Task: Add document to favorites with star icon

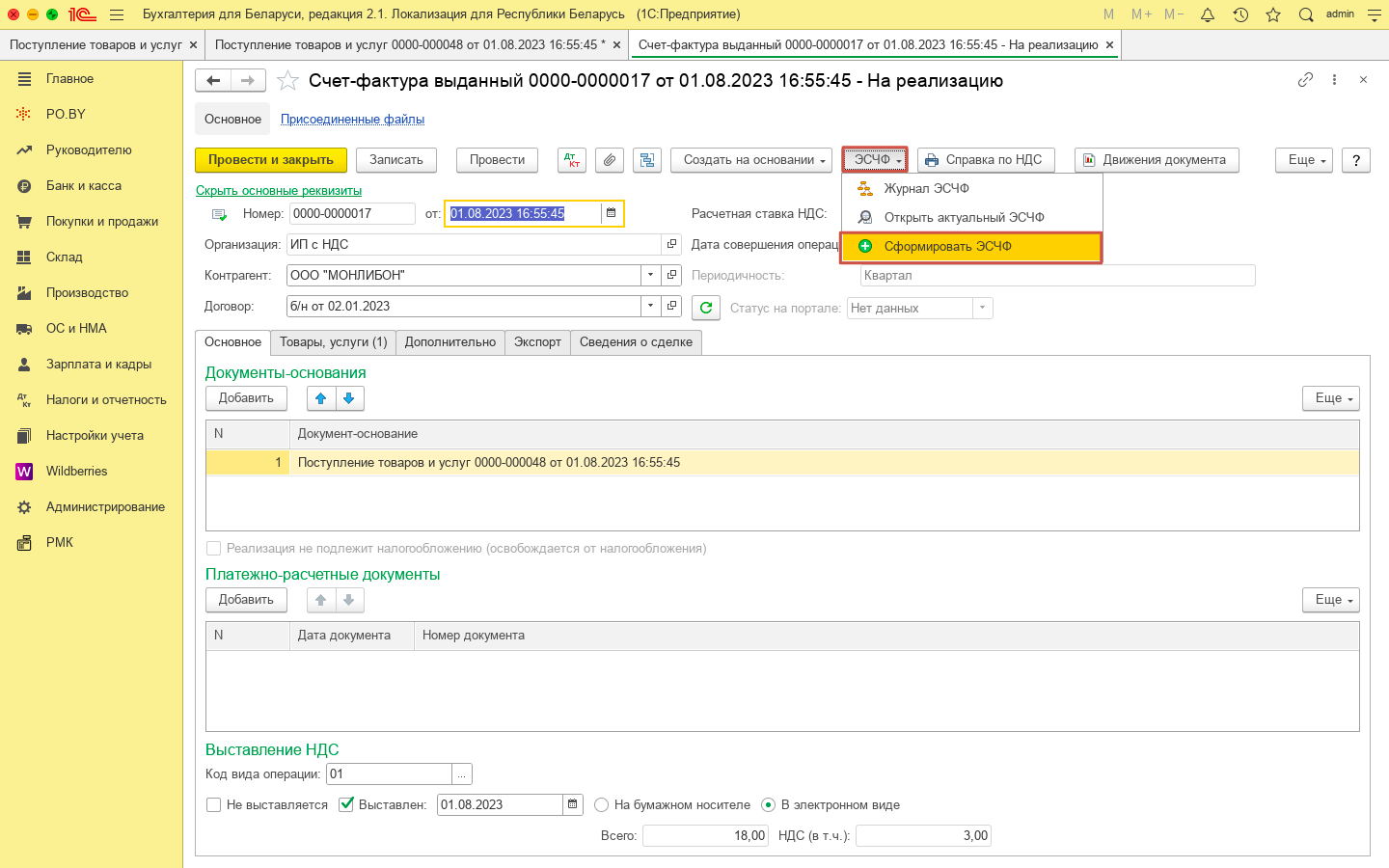Action: (287, 81)
